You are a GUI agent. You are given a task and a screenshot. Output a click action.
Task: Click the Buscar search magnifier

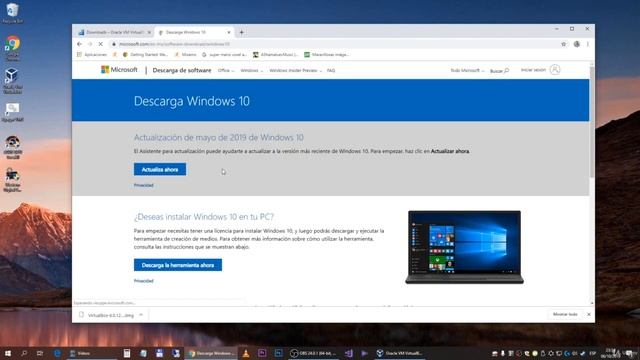506,71
